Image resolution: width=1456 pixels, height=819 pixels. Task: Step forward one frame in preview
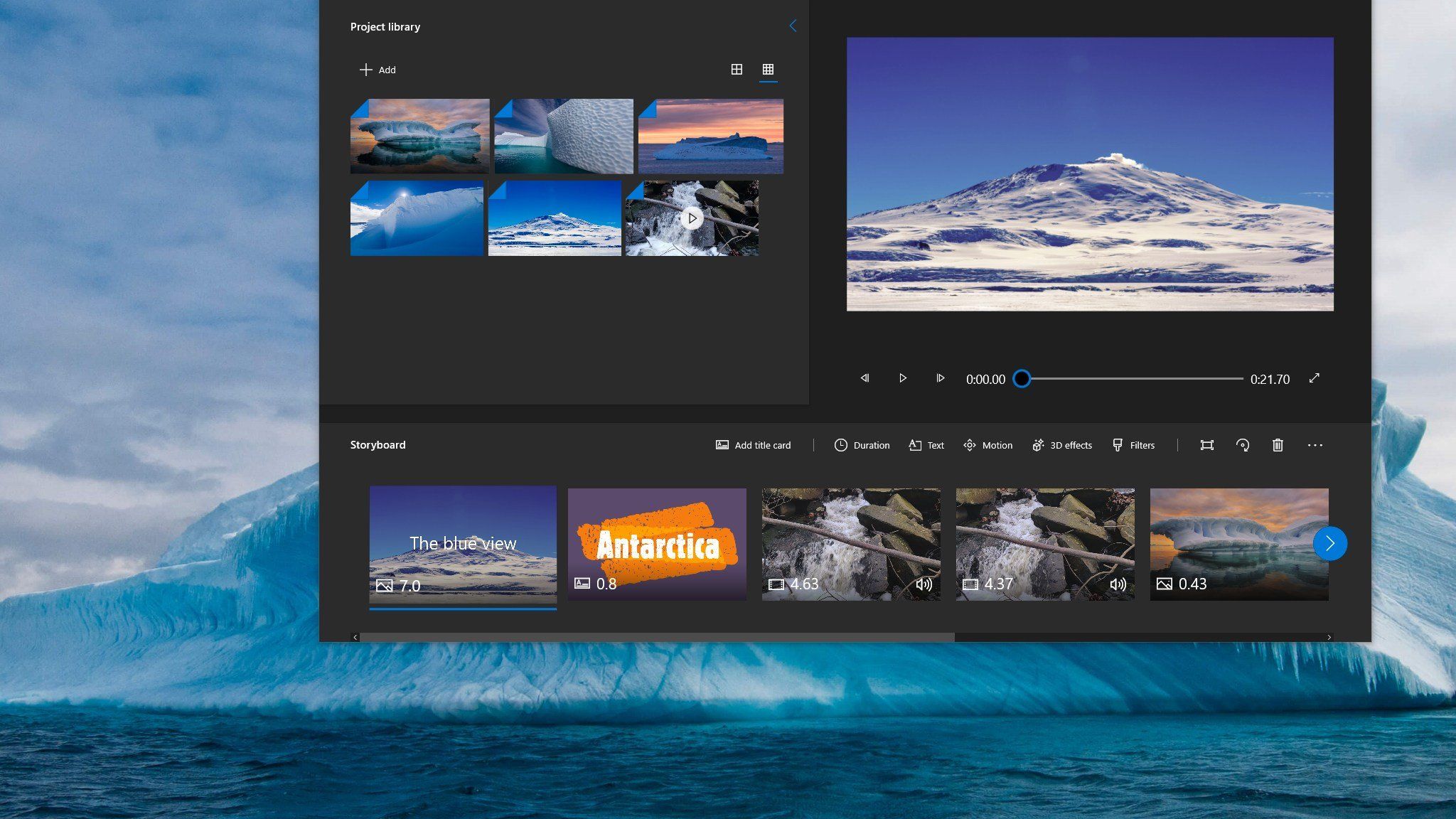[x=940, y=378]
